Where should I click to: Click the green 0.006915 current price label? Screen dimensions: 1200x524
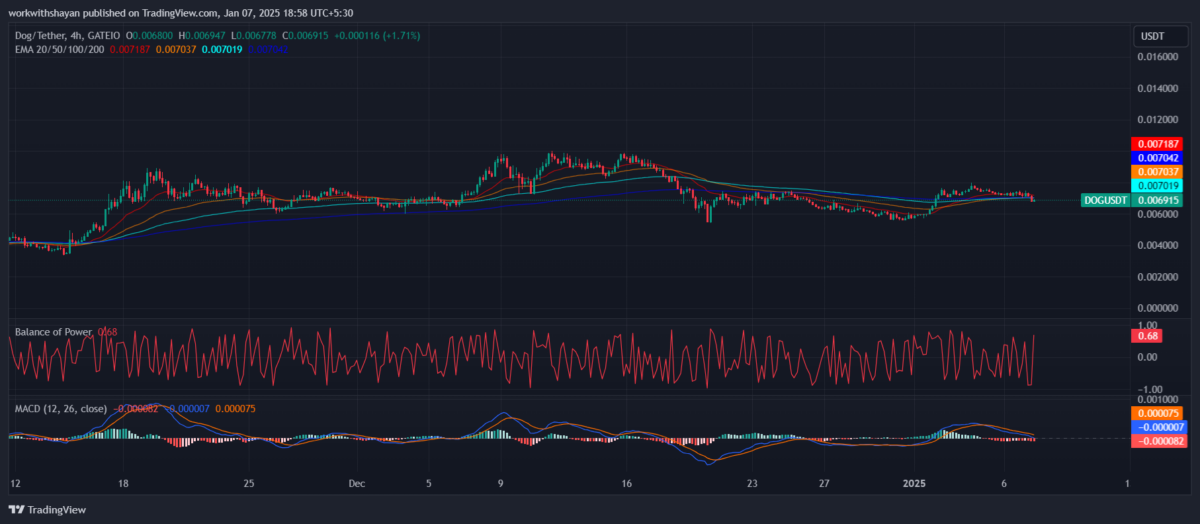[1156, 200]
